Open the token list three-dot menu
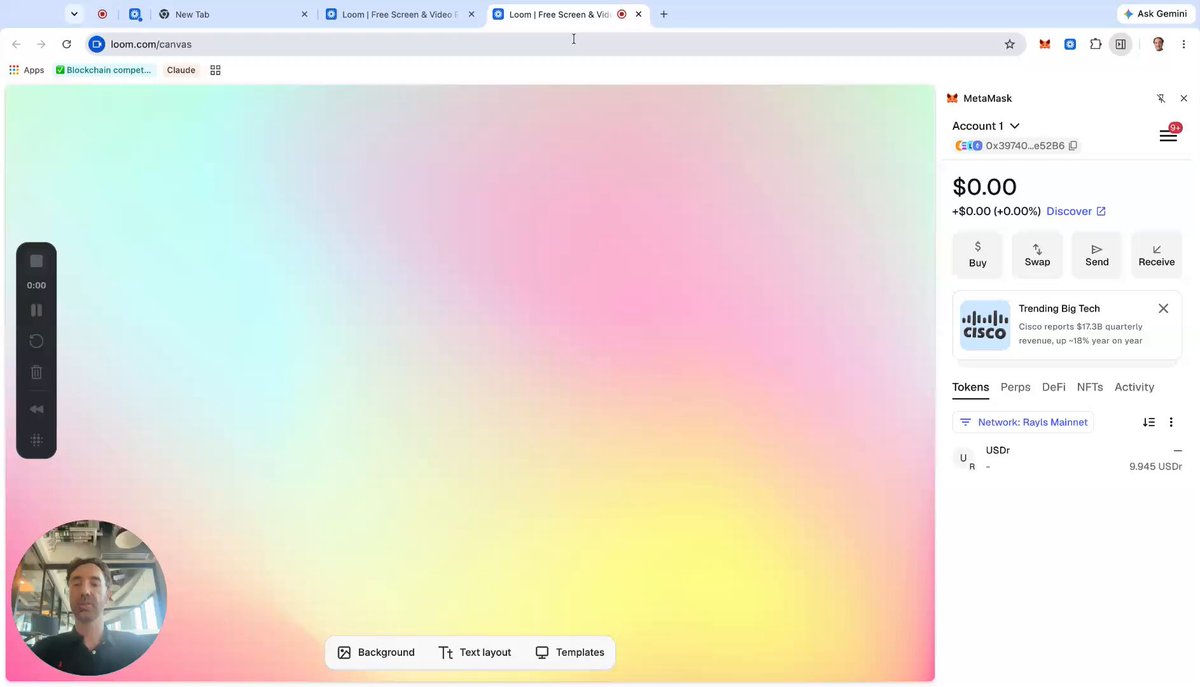 click(x=1171, y=422)
